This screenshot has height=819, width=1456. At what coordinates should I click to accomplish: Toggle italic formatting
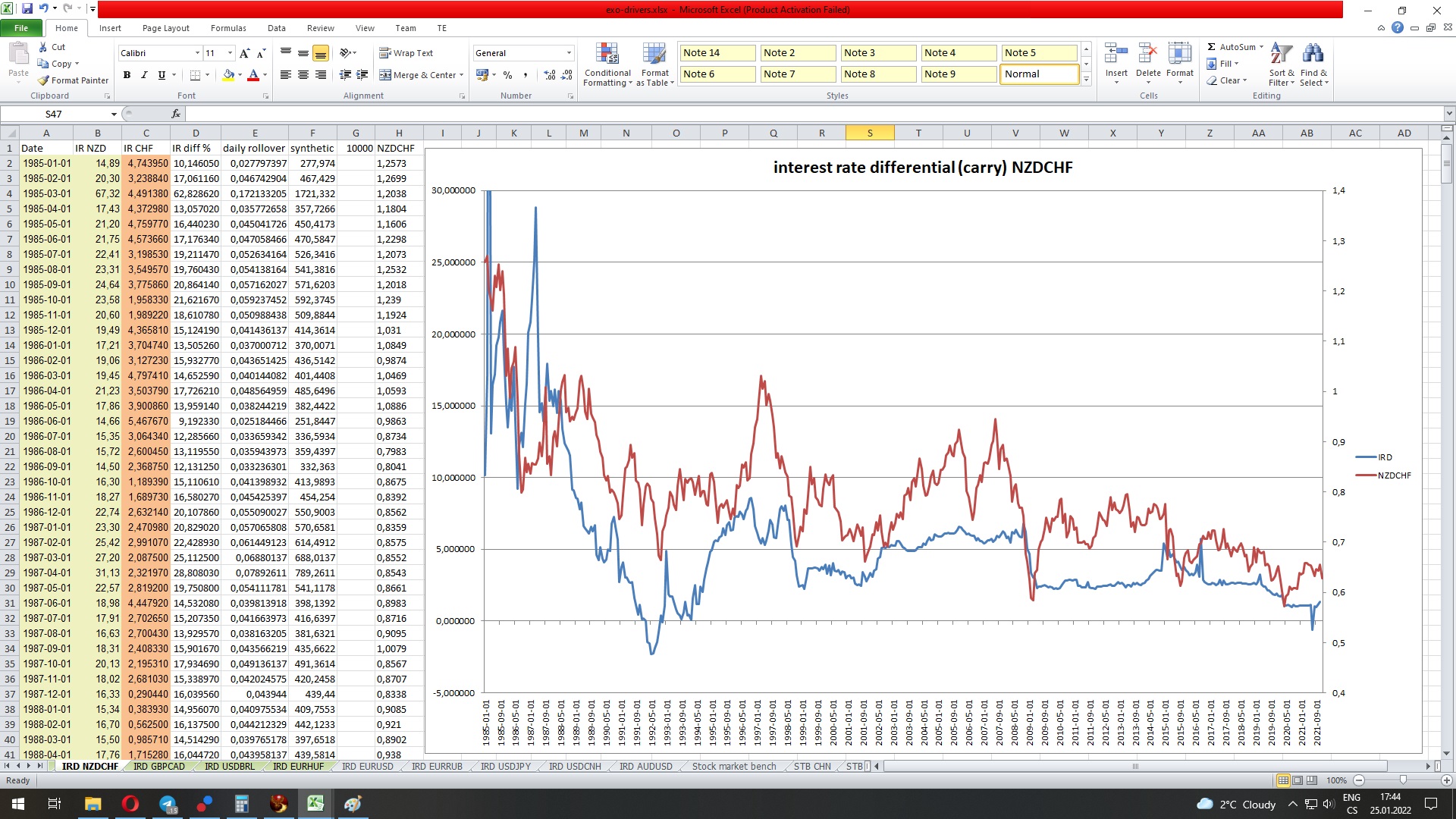click(144, 75)
